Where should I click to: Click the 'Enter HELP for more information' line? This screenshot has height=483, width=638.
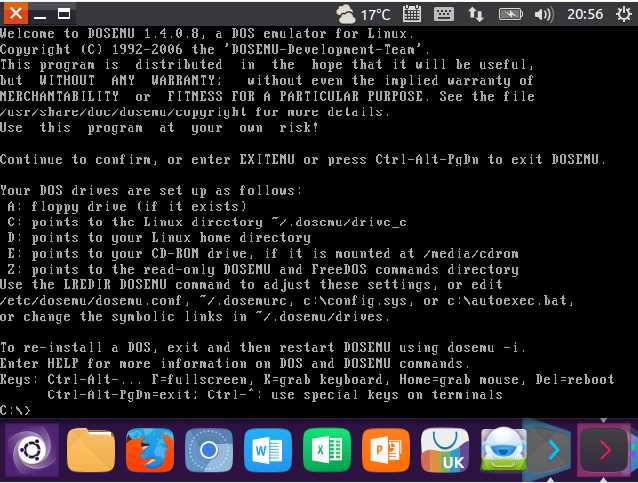tap(235, 363)
